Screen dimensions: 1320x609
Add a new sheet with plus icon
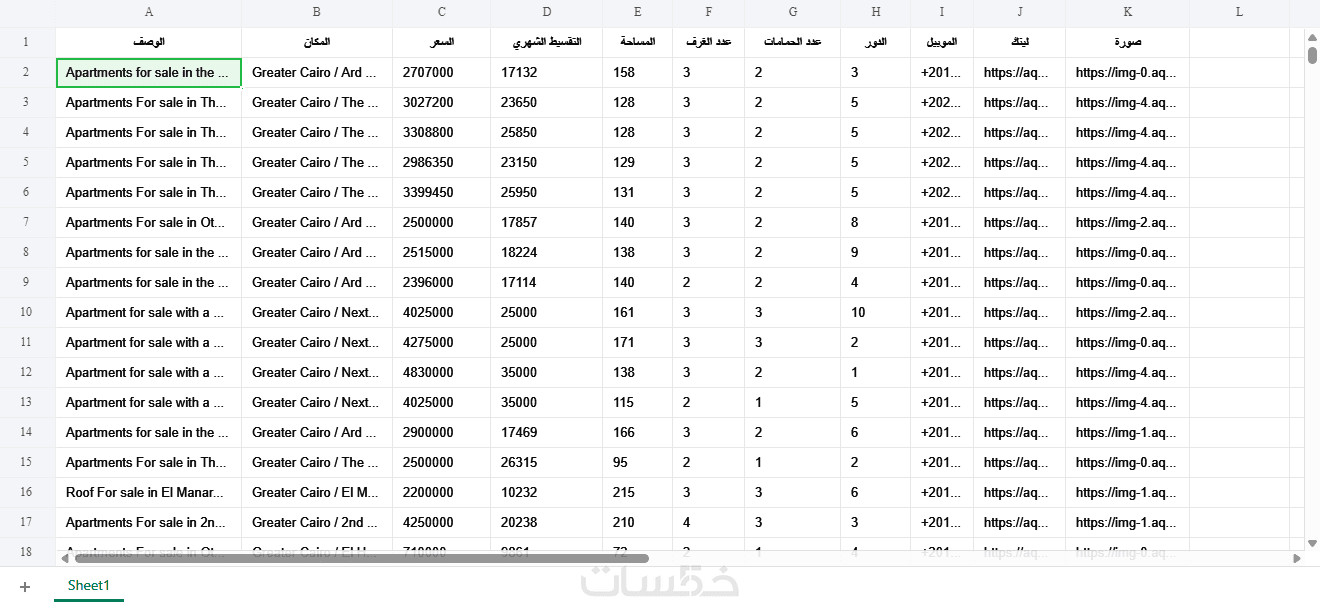pyautogui.click(x=25, y=587)
